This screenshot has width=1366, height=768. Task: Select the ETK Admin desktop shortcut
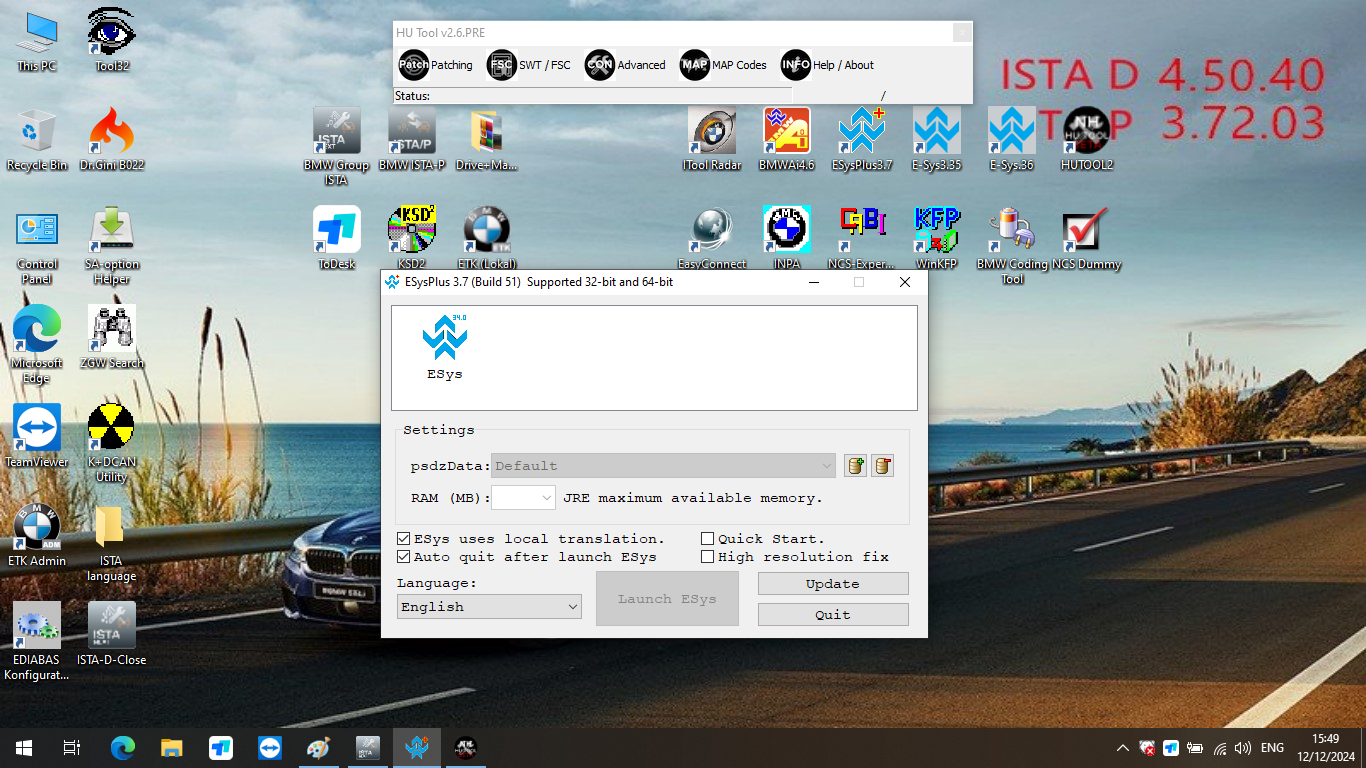point(37,535)
